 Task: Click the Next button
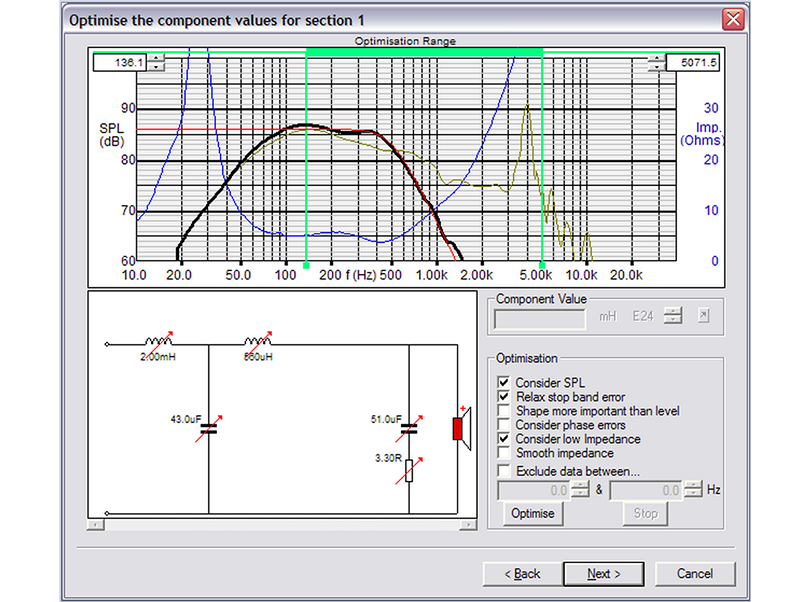pyautogui.click(x=603, y=574)
